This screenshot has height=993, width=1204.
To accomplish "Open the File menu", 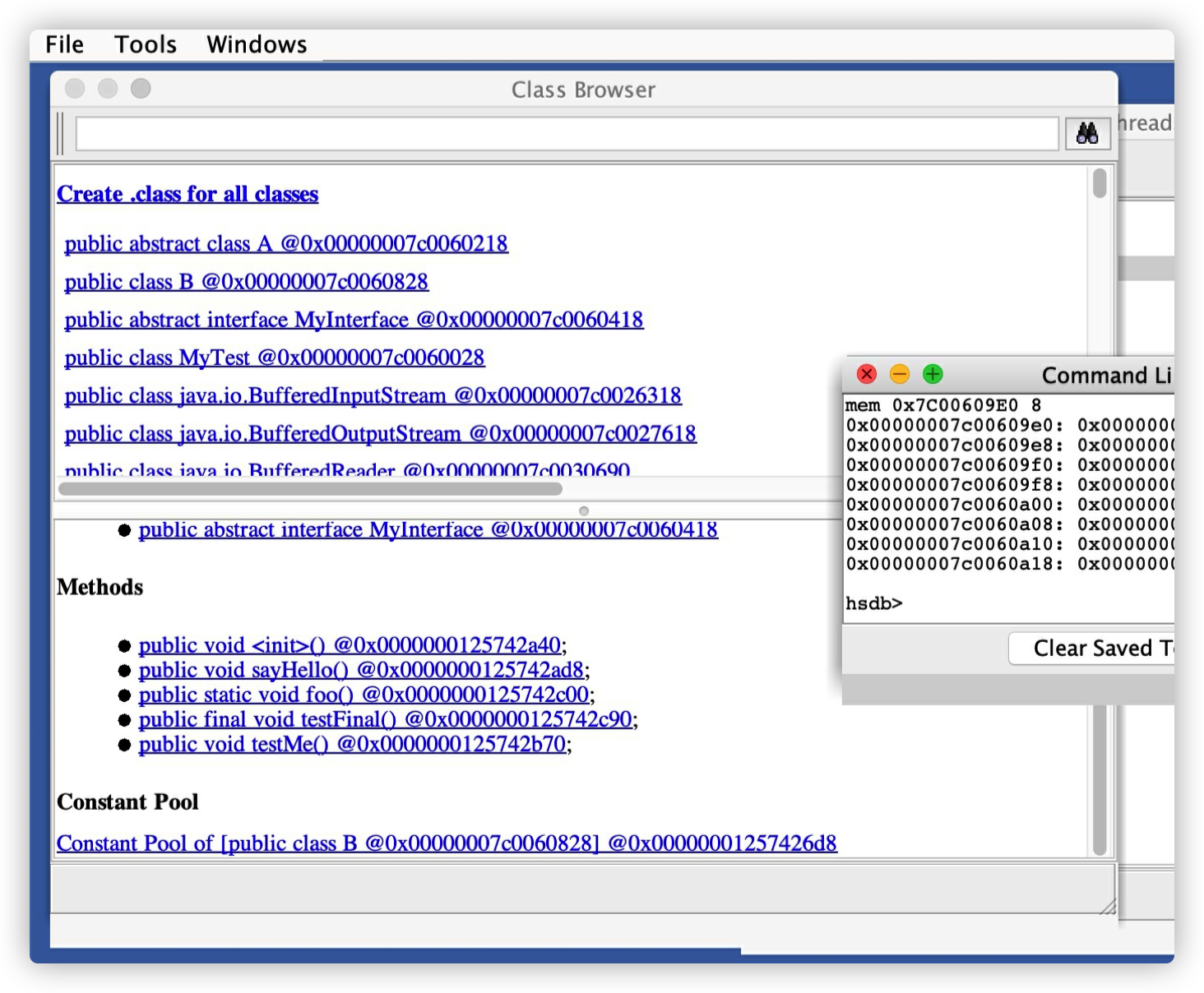I will (x=64, y=44).
